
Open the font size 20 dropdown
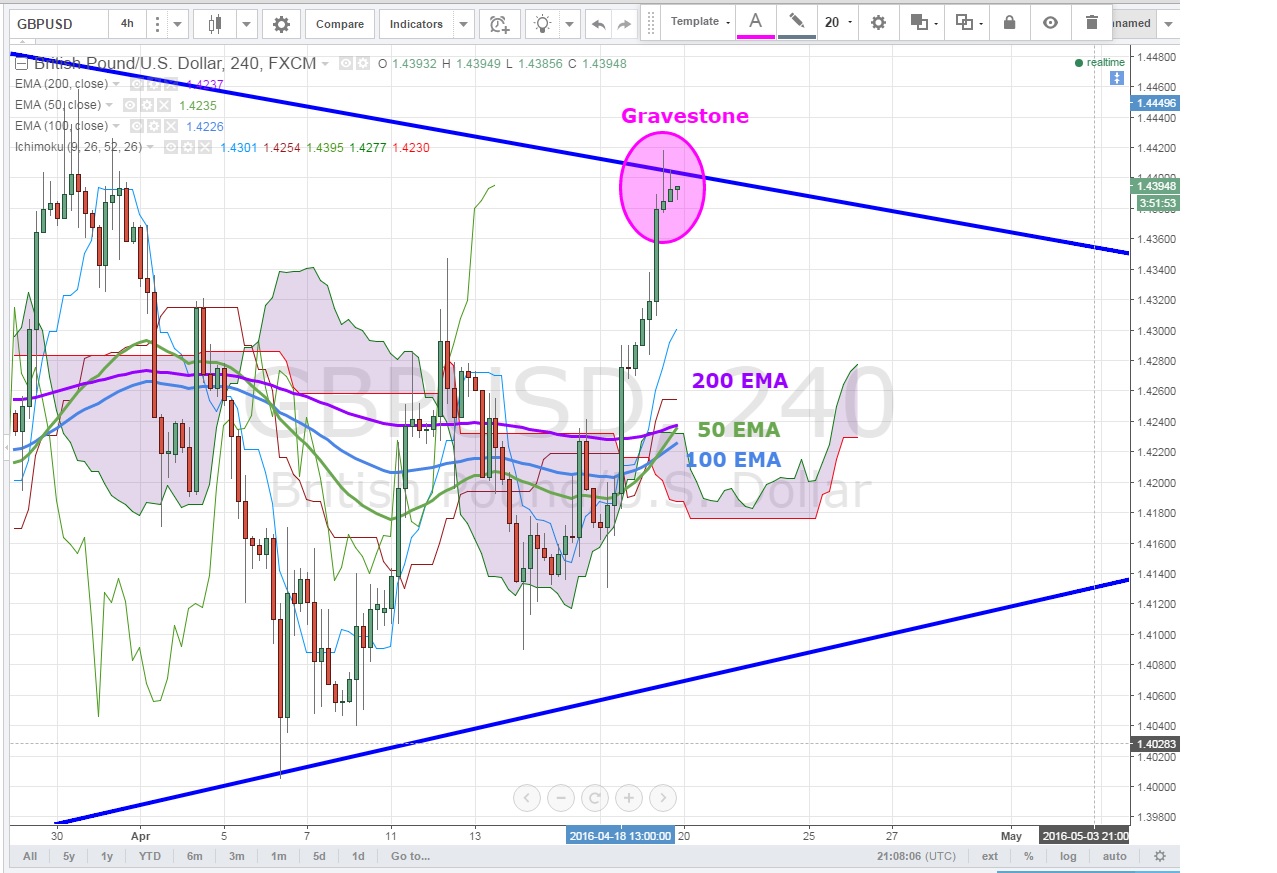pos(837,22)
